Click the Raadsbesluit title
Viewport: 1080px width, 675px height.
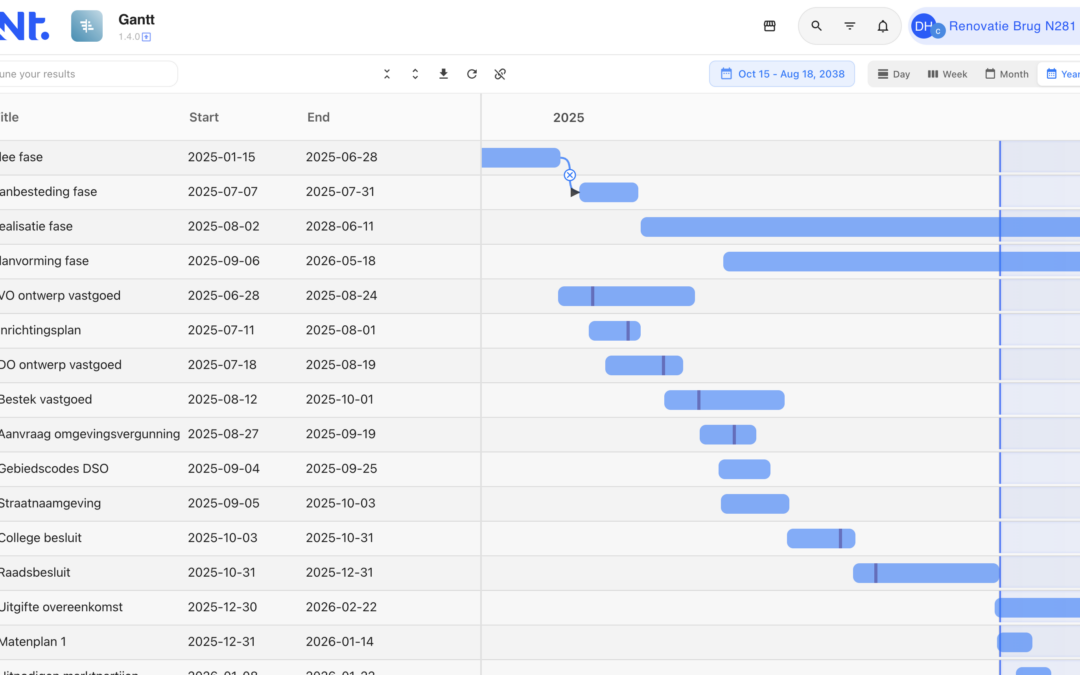(x=35, y=572)
